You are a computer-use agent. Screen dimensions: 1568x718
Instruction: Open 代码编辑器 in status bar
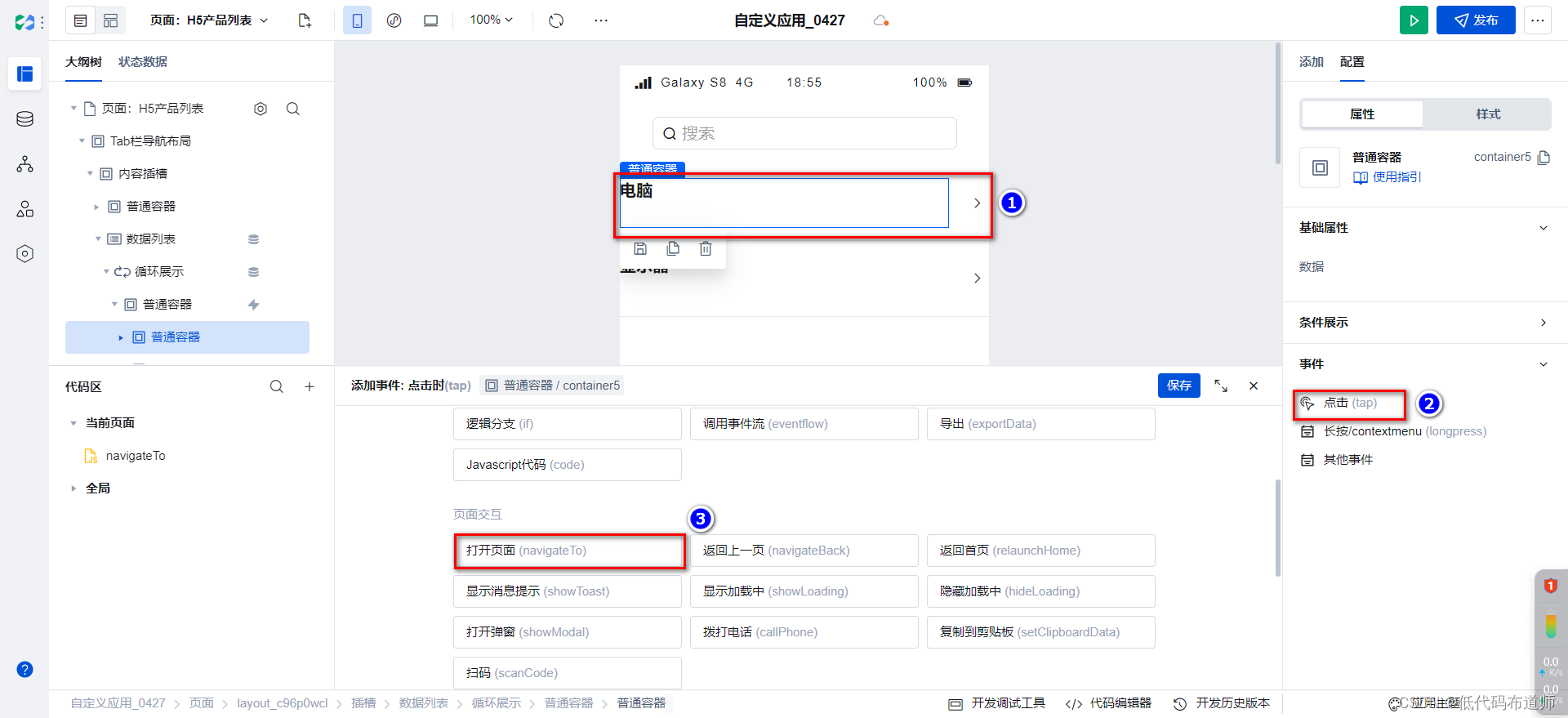1109,703
